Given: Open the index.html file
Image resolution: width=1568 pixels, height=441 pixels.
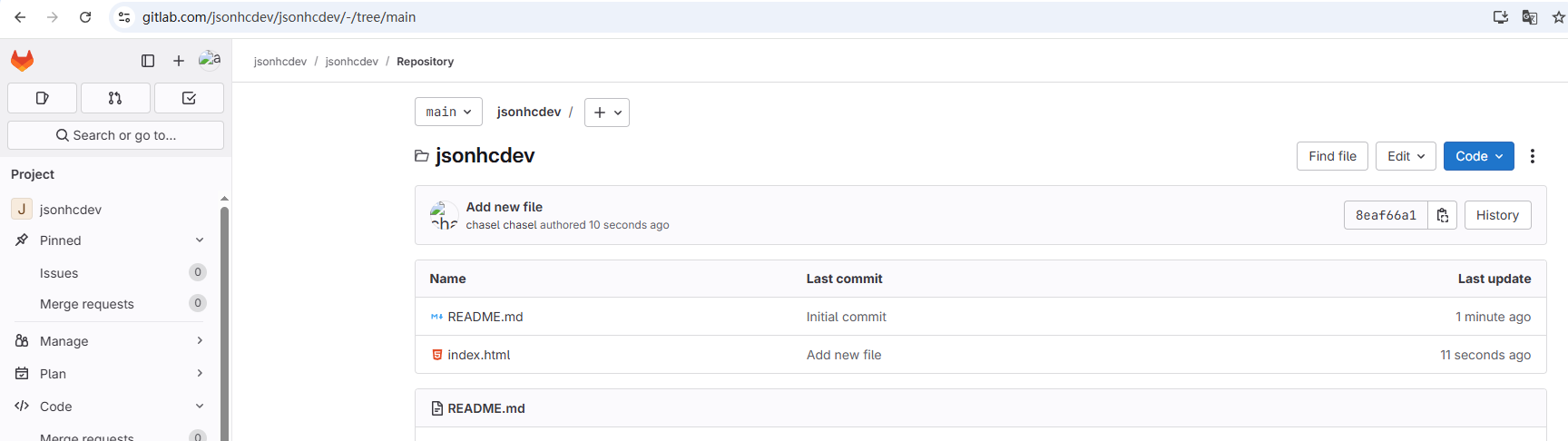Looking at the screenshot, I should click(x=479, y=355).
